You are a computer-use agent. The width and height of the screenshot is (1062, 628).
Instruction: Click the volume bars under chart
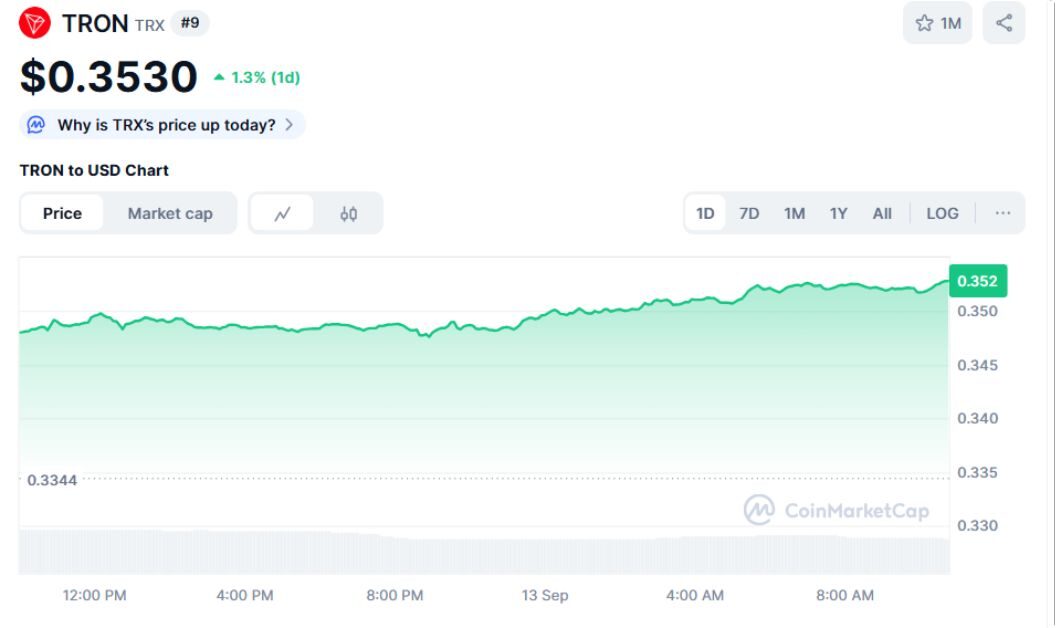pos(480,552)
